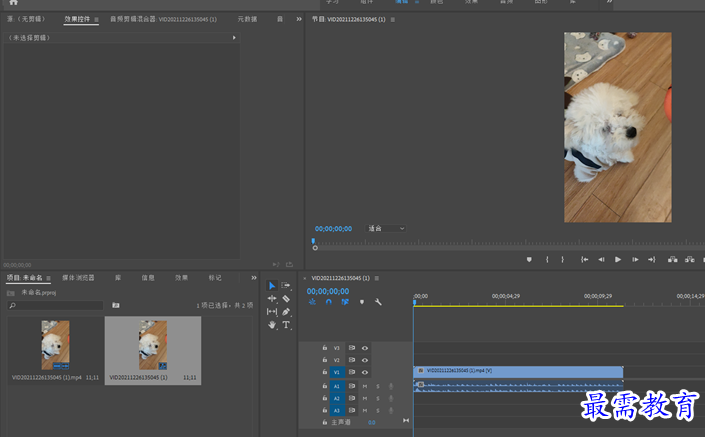The height and width of the screenshot is (437, 705).
Task: Hide track V1 output with eye
Action: 365,372
